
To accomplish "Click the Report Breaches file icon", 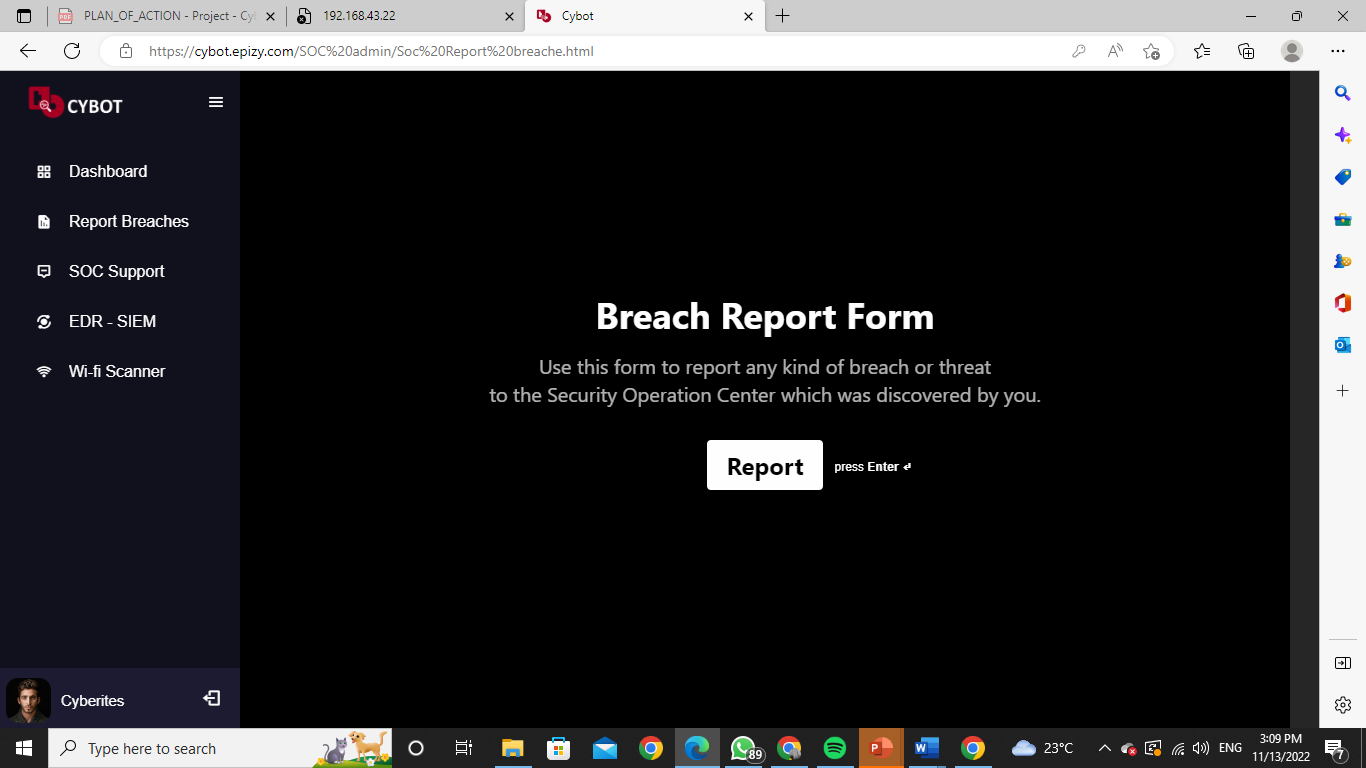I will [x=44, y=222].
